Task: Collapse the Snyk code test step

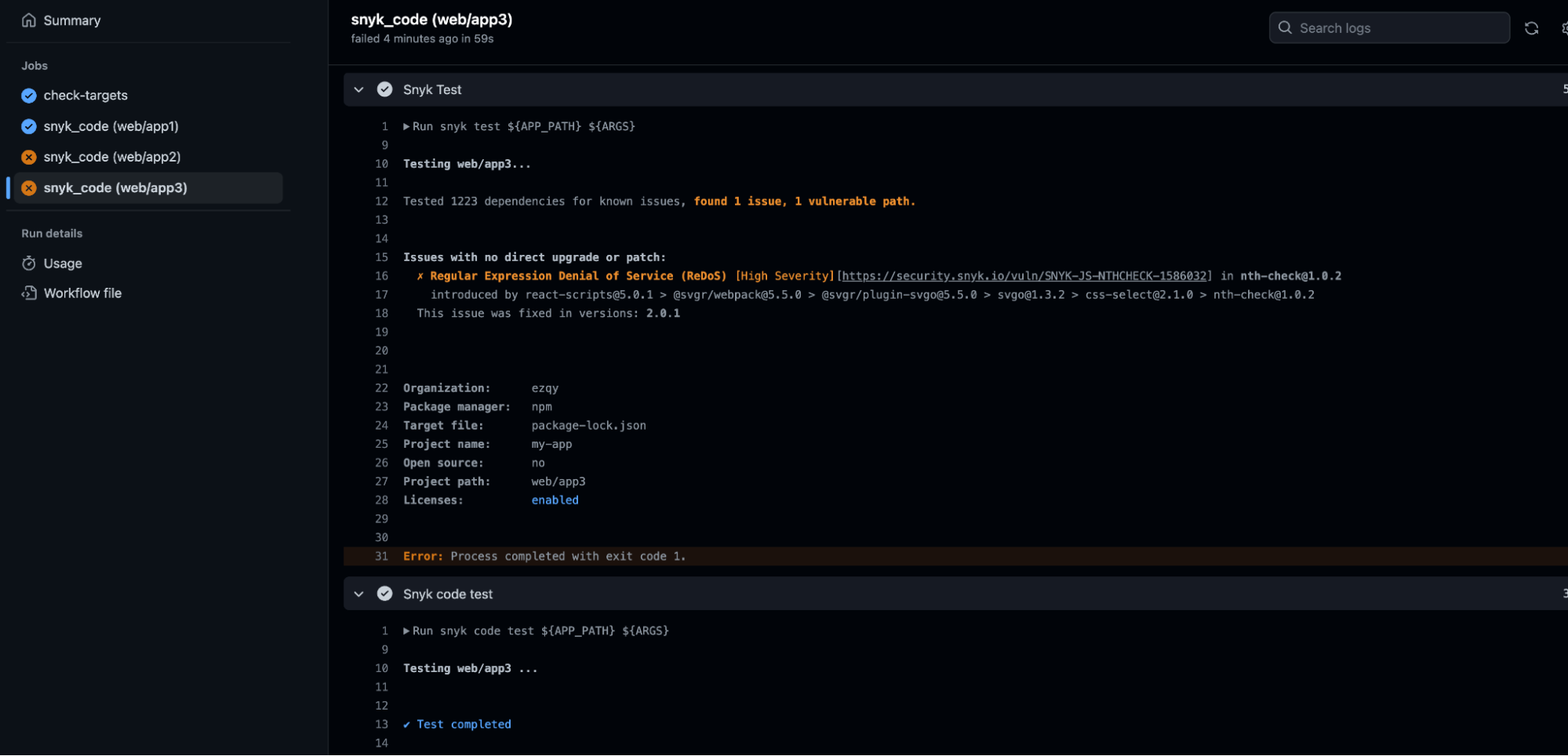Action: tap(358, 594)
